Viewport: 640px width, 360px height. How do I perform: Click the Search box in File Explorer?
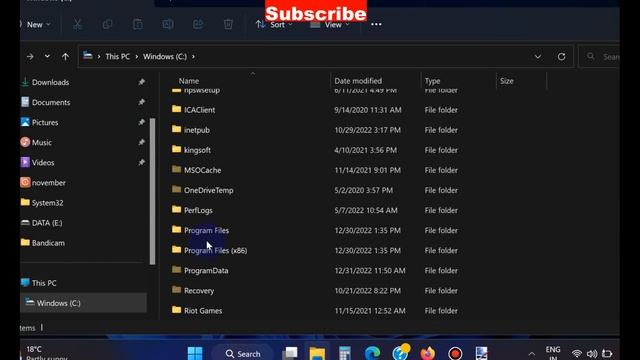tap(600, 56)
